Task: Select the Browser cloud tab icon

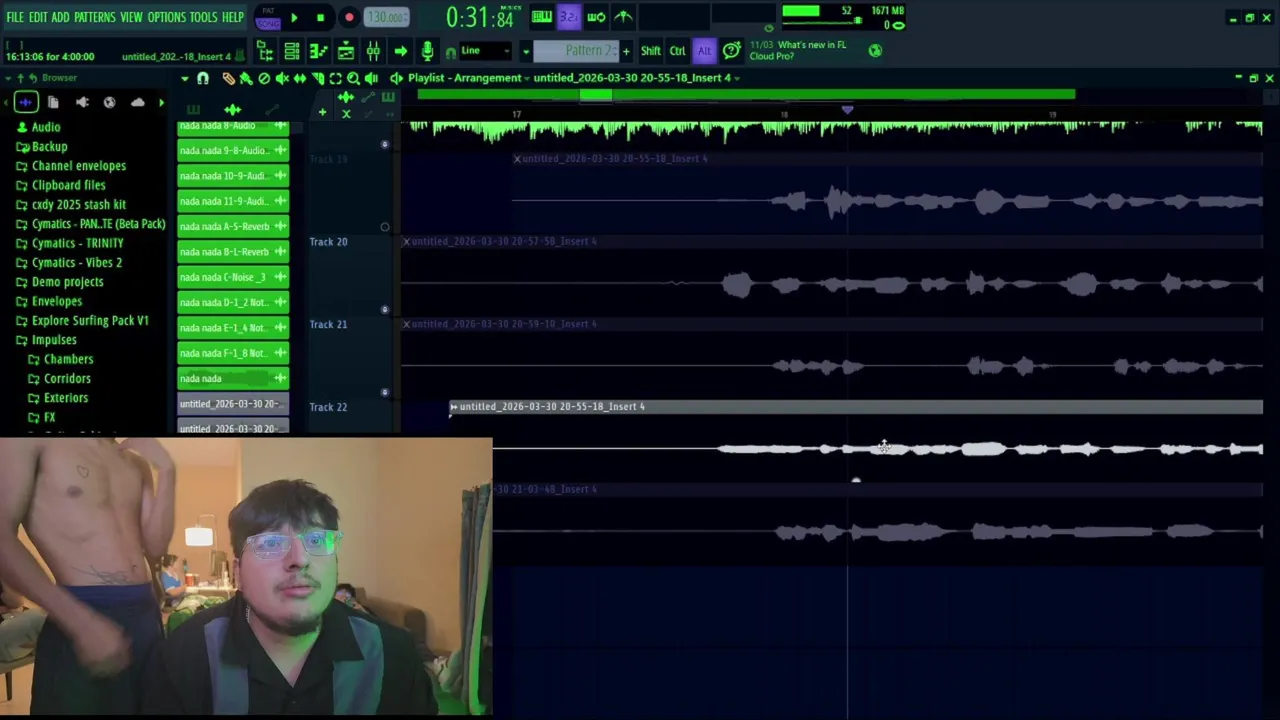Action: pyautogui.click(x=138, y=102)
